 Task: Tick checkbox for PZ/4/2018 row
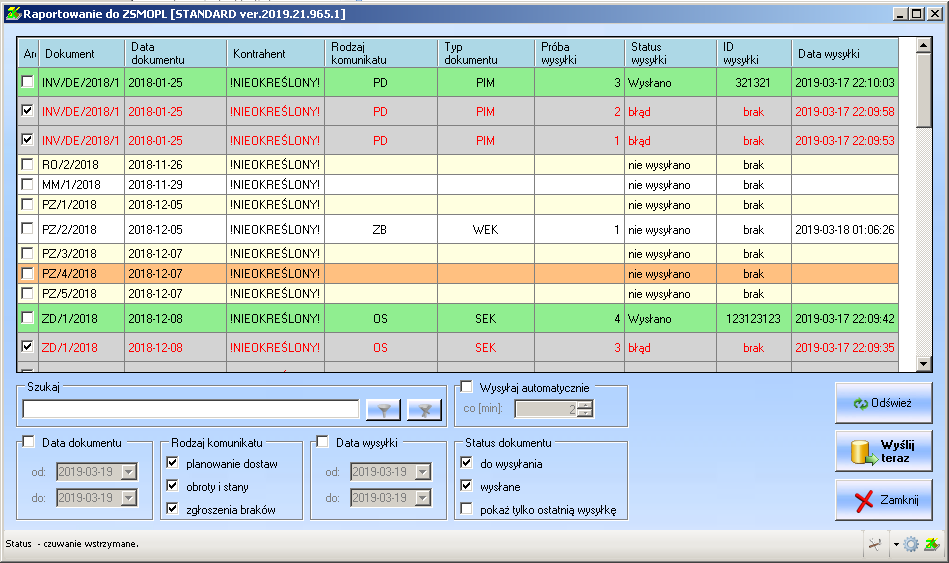[27, 273]
